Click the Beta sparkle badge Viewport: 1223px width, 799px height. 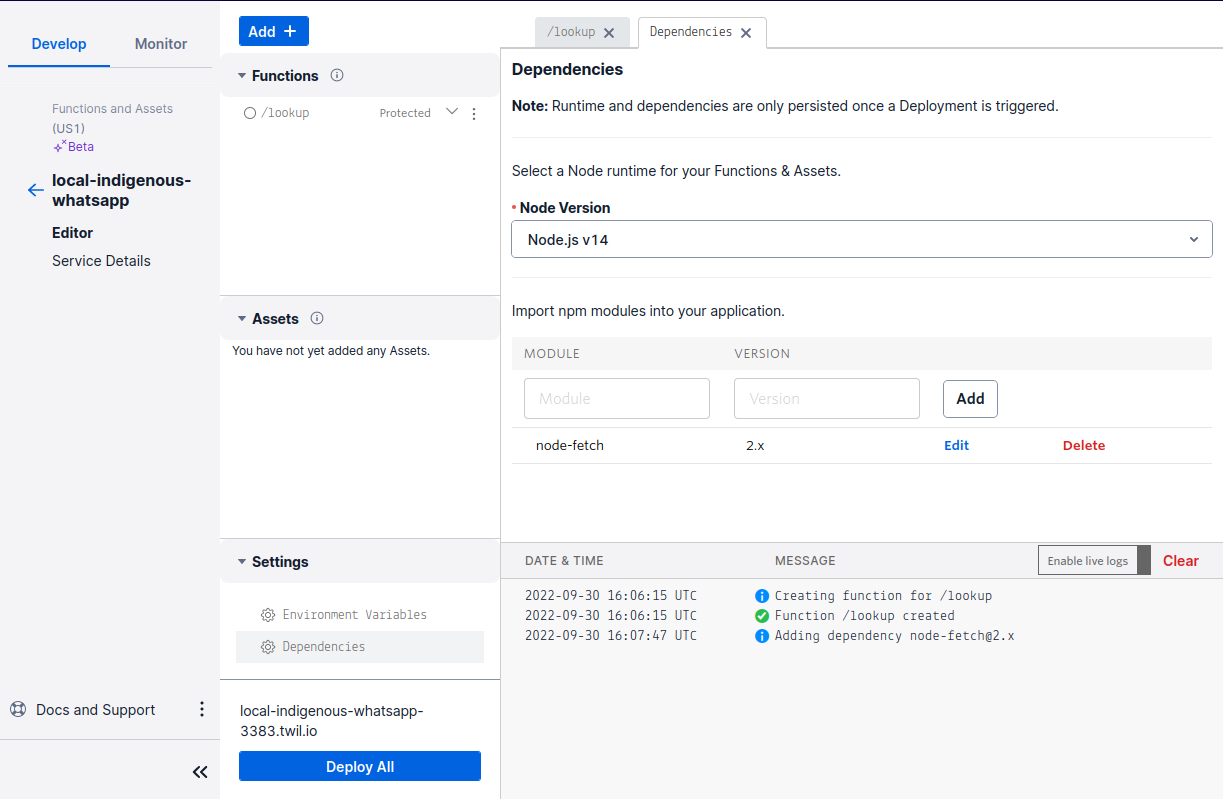[x=74, y=146]
